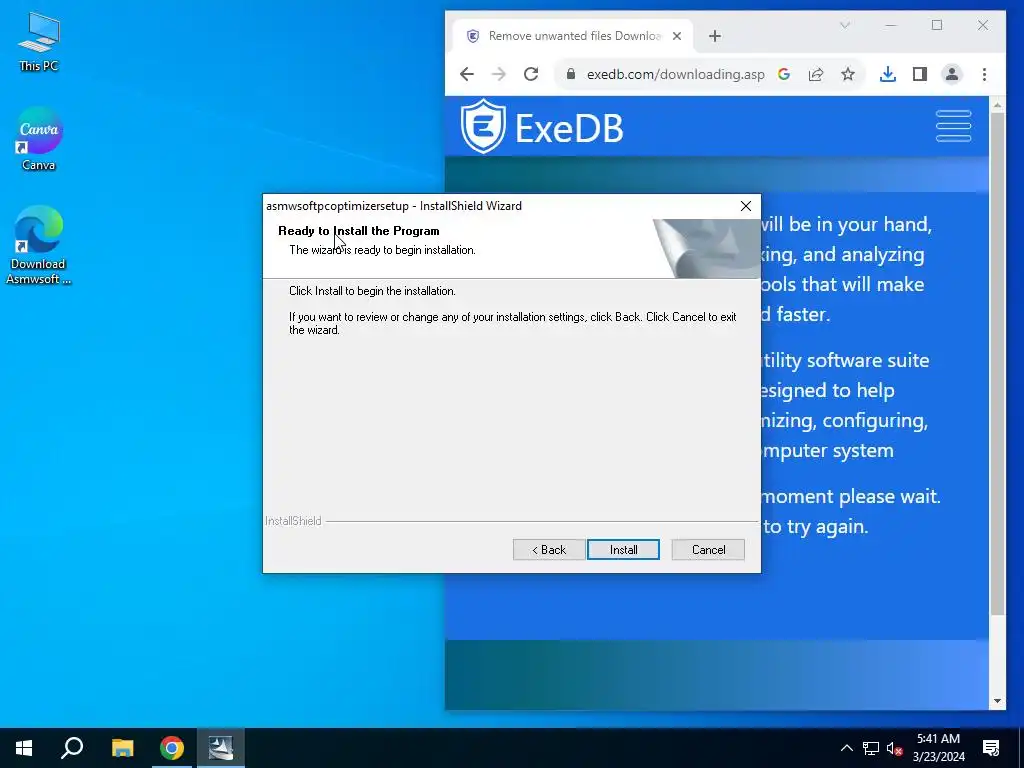The width and height of the screenshot is (1024, 768).
Task: Open Chrome tab search chevron
Action: pos(844,25)
